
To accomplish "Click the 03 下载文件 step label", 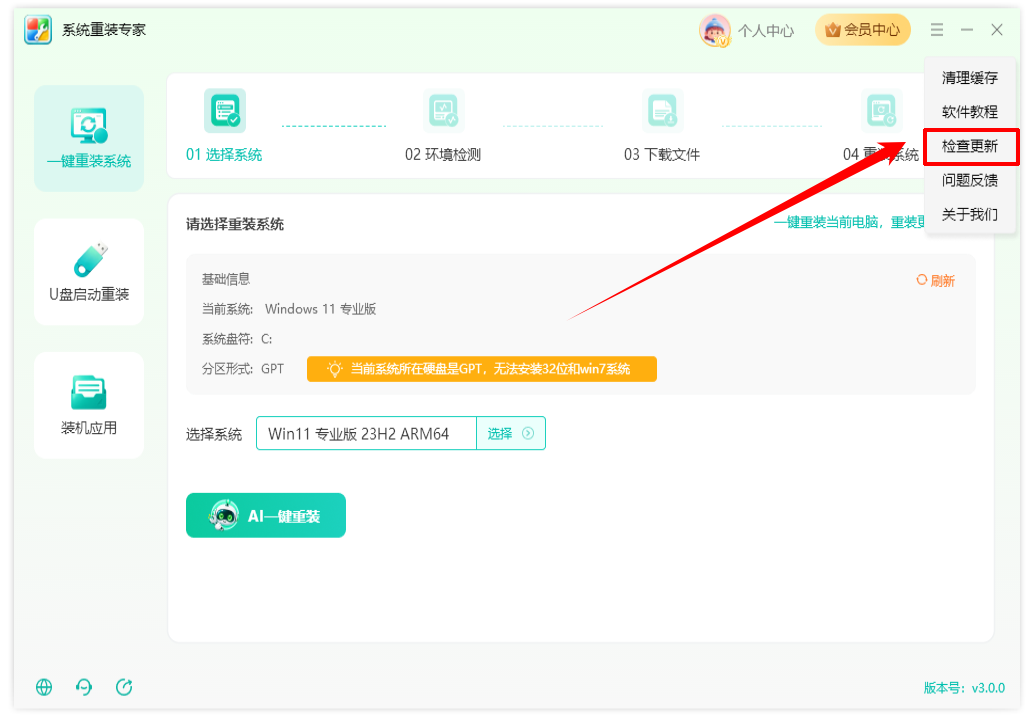I will [662, 155].
